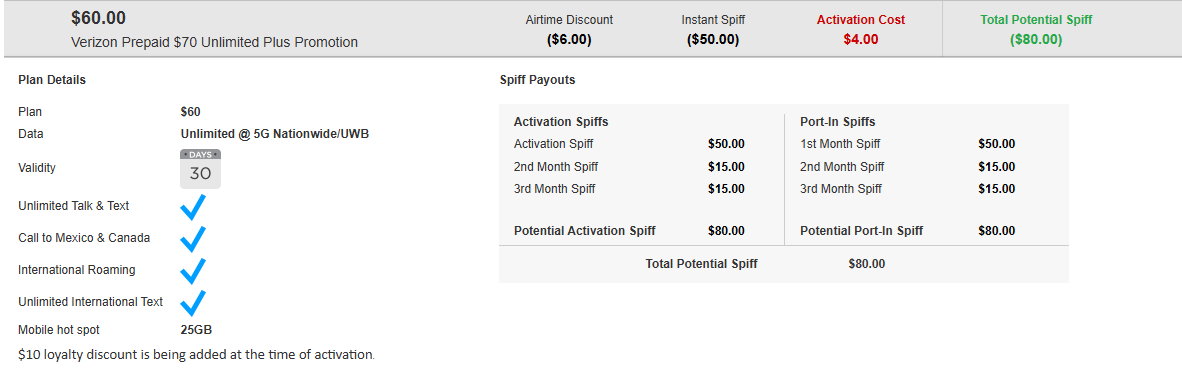Image resolution: width=1182 pixels, height=374 pixels.
Task: Click the red Activation Cost $4.00 value
Action: [860, 39]
